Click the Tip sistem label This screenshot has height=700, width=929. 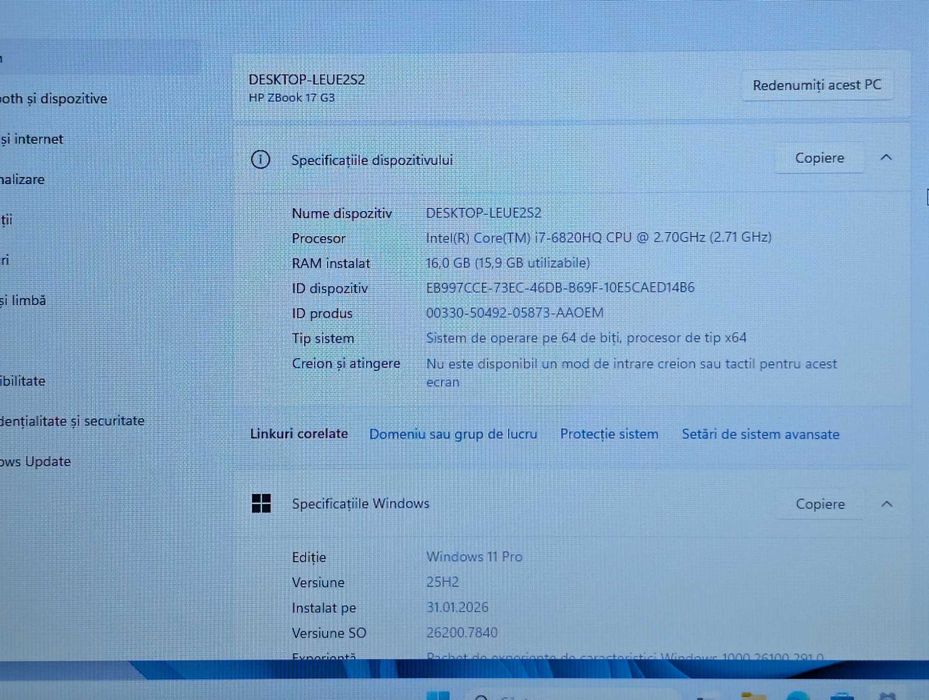(323, 338)
